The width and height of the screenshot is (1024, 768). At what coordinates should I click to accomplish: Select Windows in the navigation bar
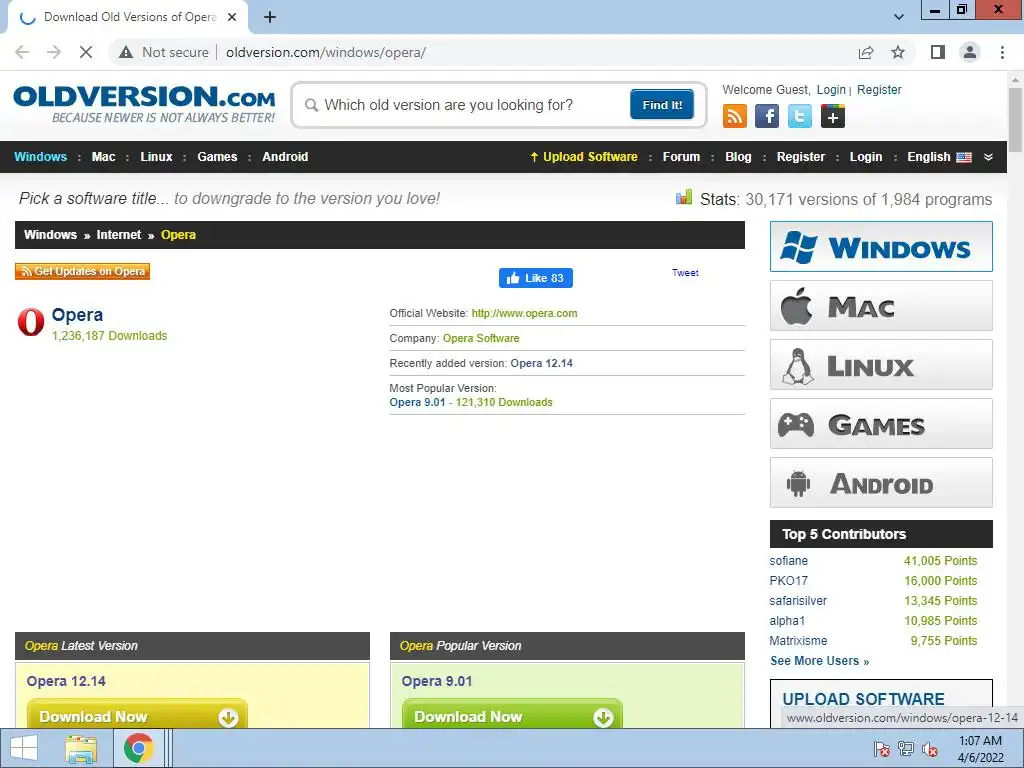tap(40, 157)
